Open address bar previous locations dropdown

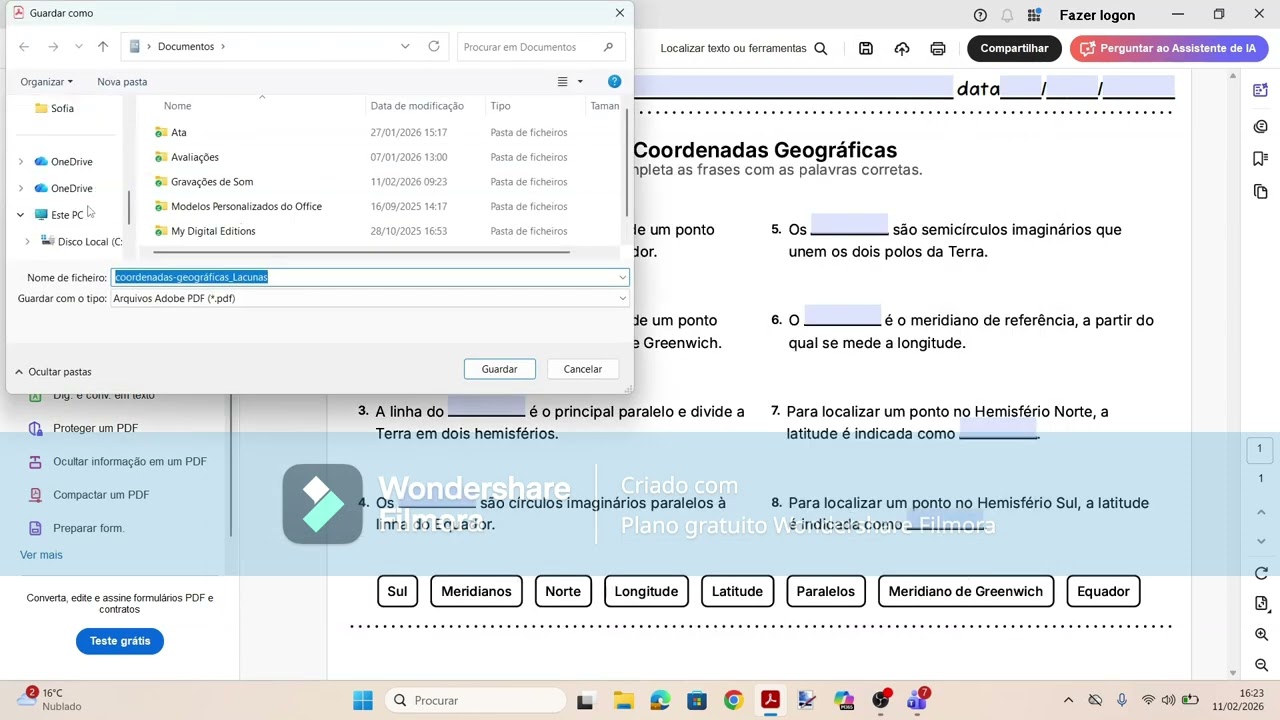pos(405,47)
